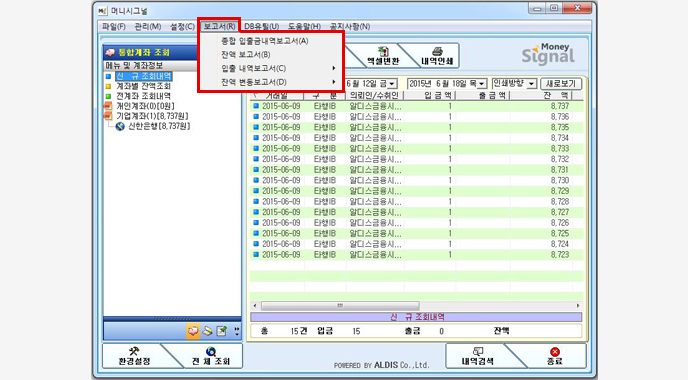Open 내역검색 search icon button
The image size is (688, 380).
click(477, 356)
